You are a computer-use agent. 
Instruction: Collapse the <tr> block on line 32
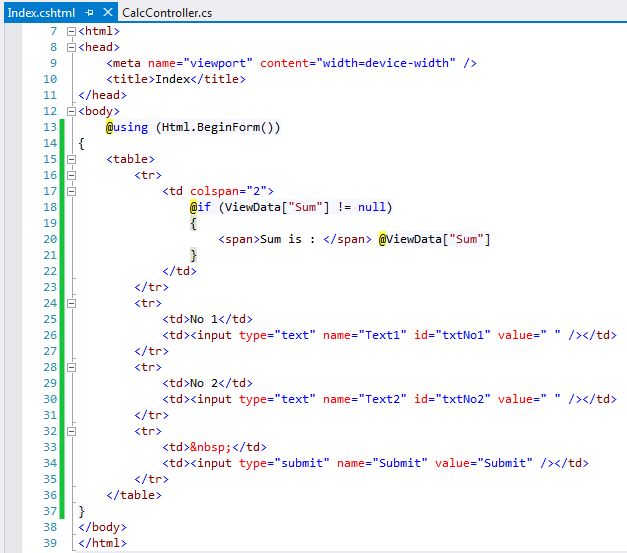click(x=71, y=431)
